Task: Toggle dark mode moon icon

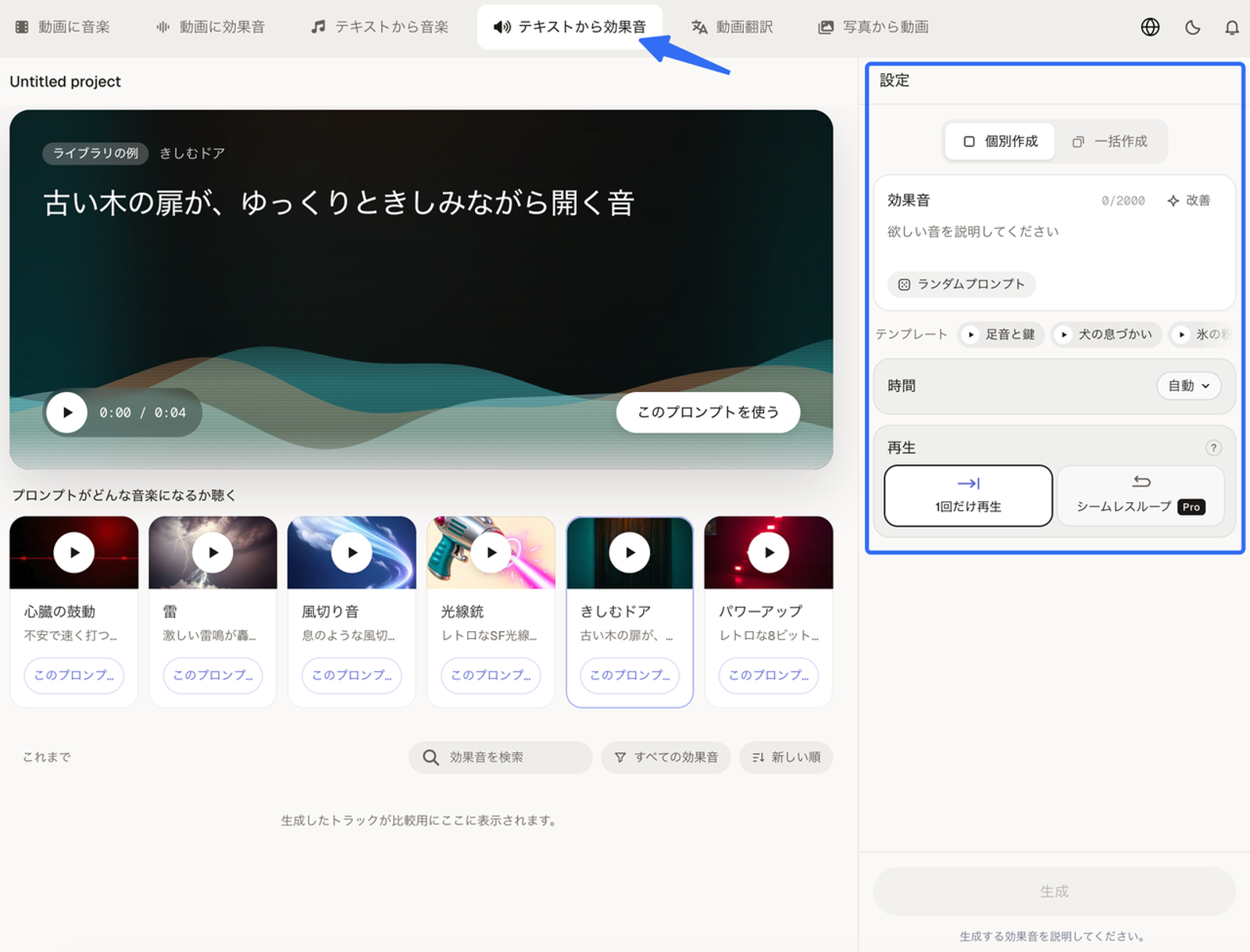Action: [x=1192, y=27]
